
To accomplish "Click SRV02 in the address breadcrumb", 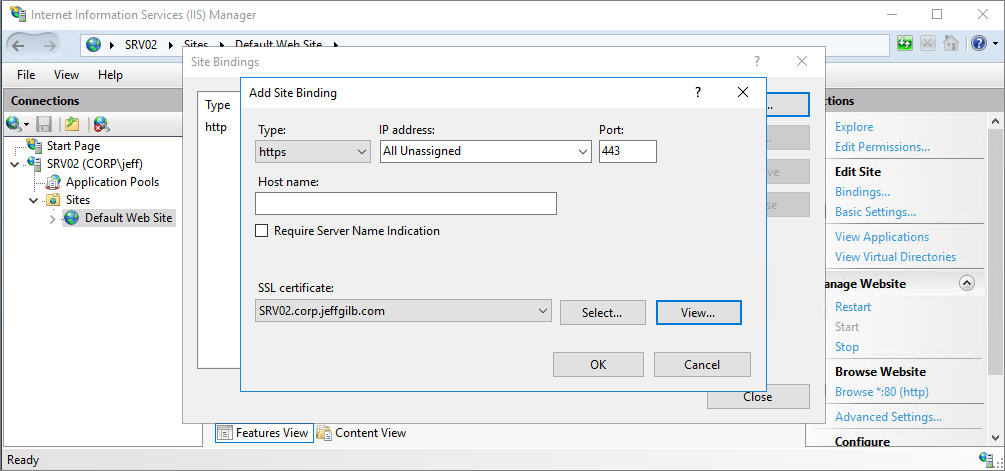I will 140,44.
